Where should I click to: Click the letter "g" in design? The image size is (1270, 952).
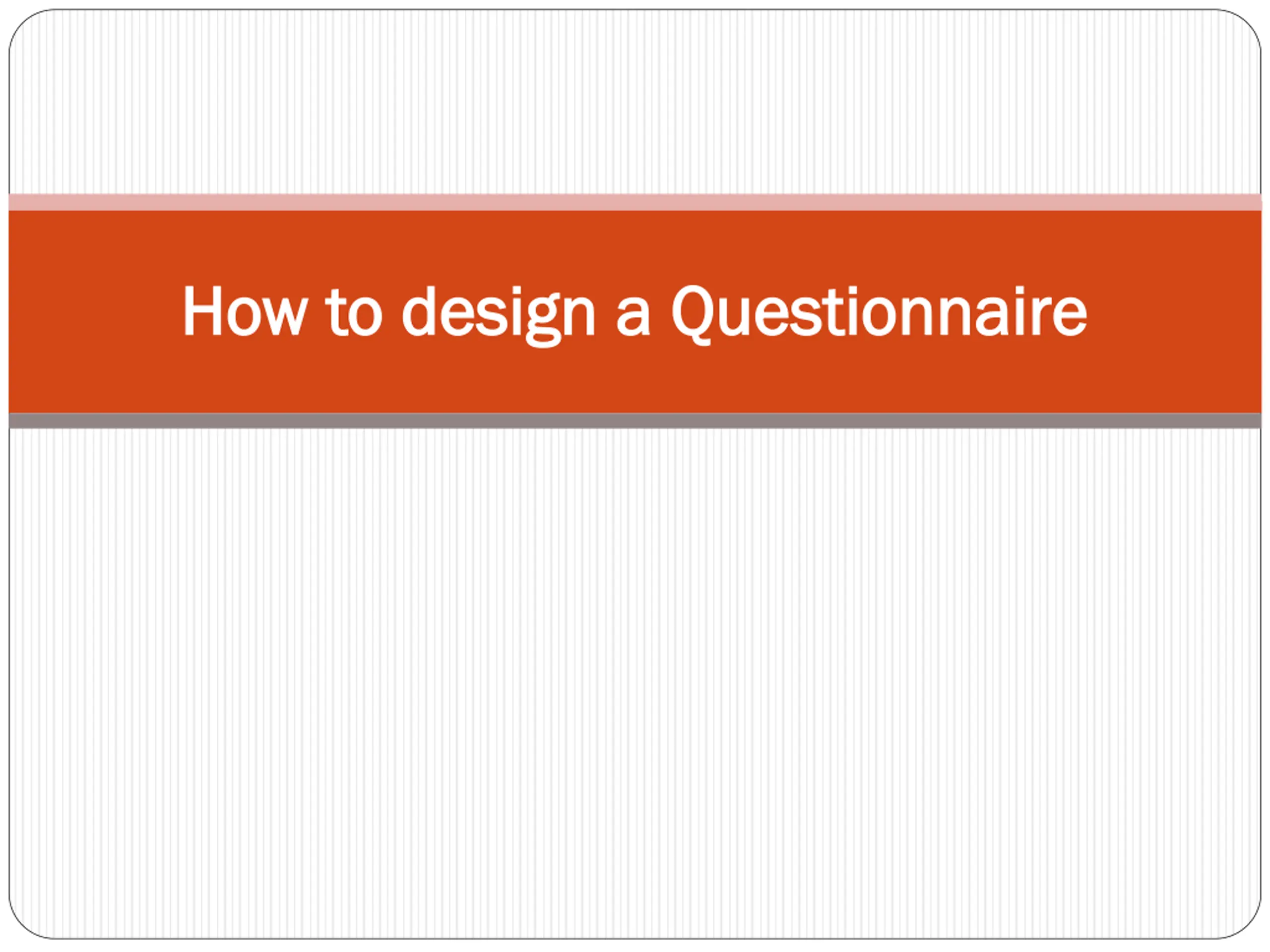[543, 323]
